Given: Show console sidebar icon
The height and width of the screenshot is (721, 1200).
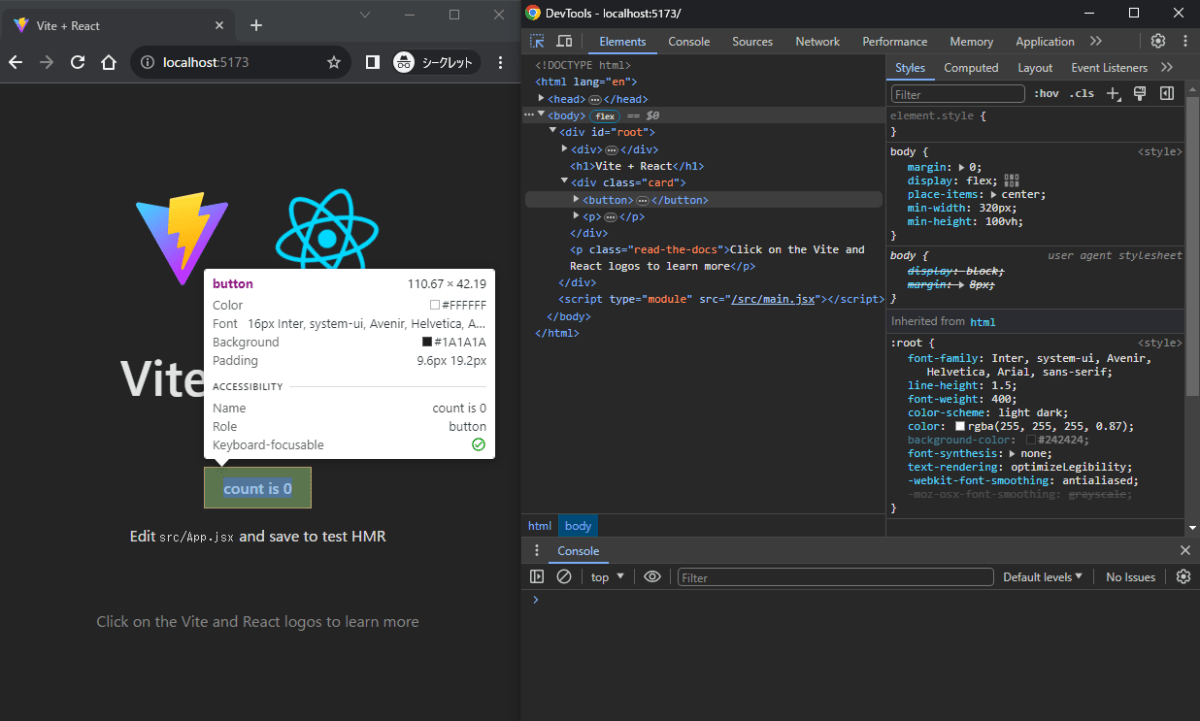Looking at the screenshot, I should [x=537, y=577].
